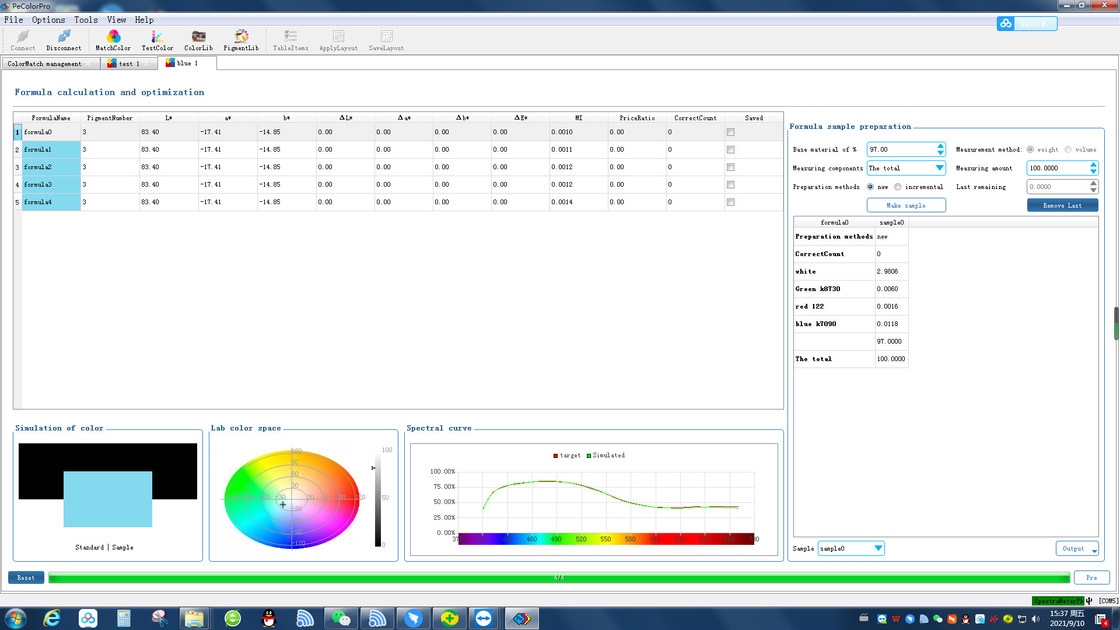Image resolution: width=1120 pixels, height=630 pixels.
Task: Click the Connect toolbar icon
Action: click(23, 40)
